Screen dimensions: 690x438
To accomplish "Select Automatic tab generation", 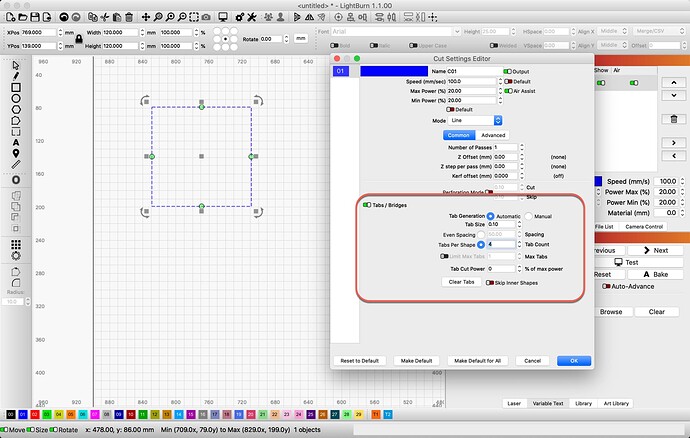I will [490, 216].
